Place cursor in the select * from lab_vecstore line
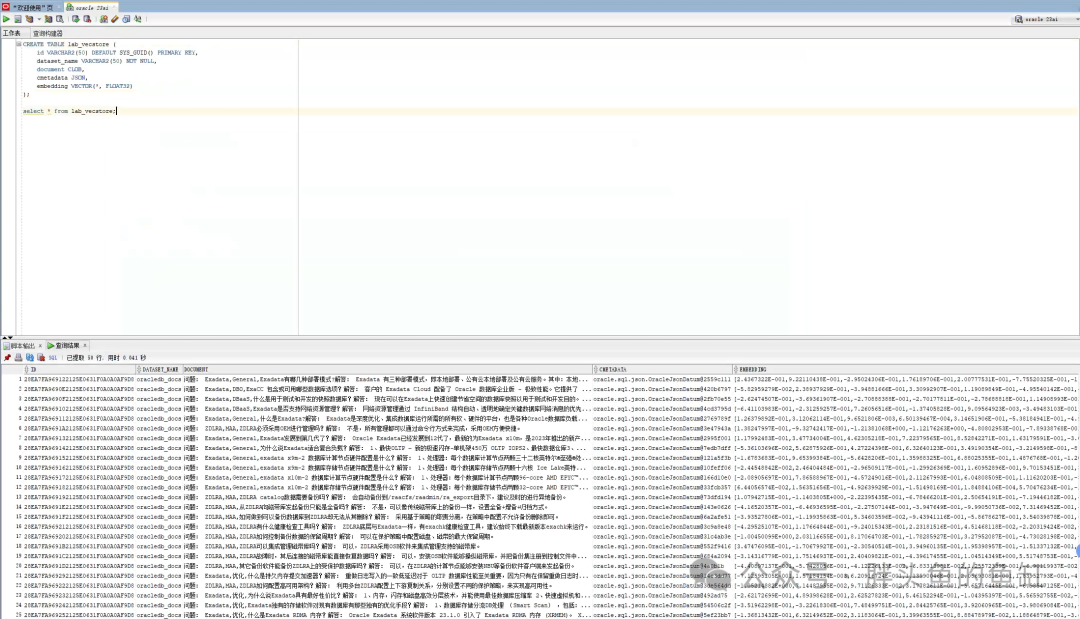The width and height of the screenshot is (1080, 619). [70, 111]
